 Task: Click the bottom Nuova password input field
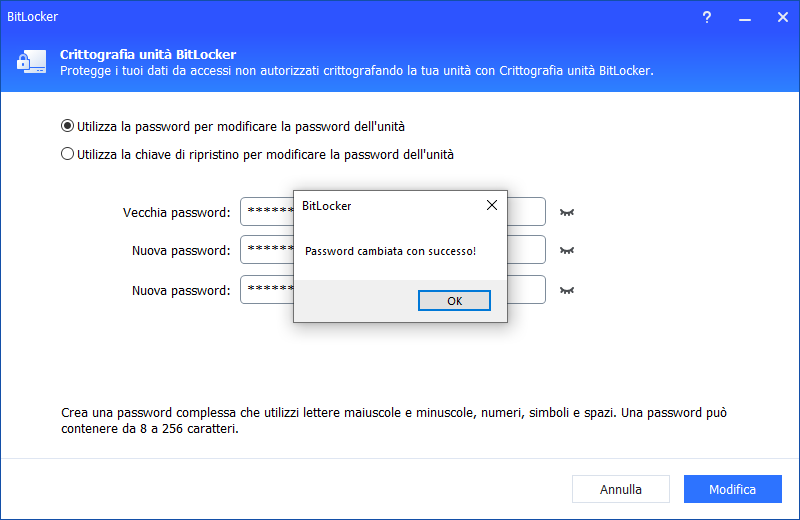[x=266, y=290]
